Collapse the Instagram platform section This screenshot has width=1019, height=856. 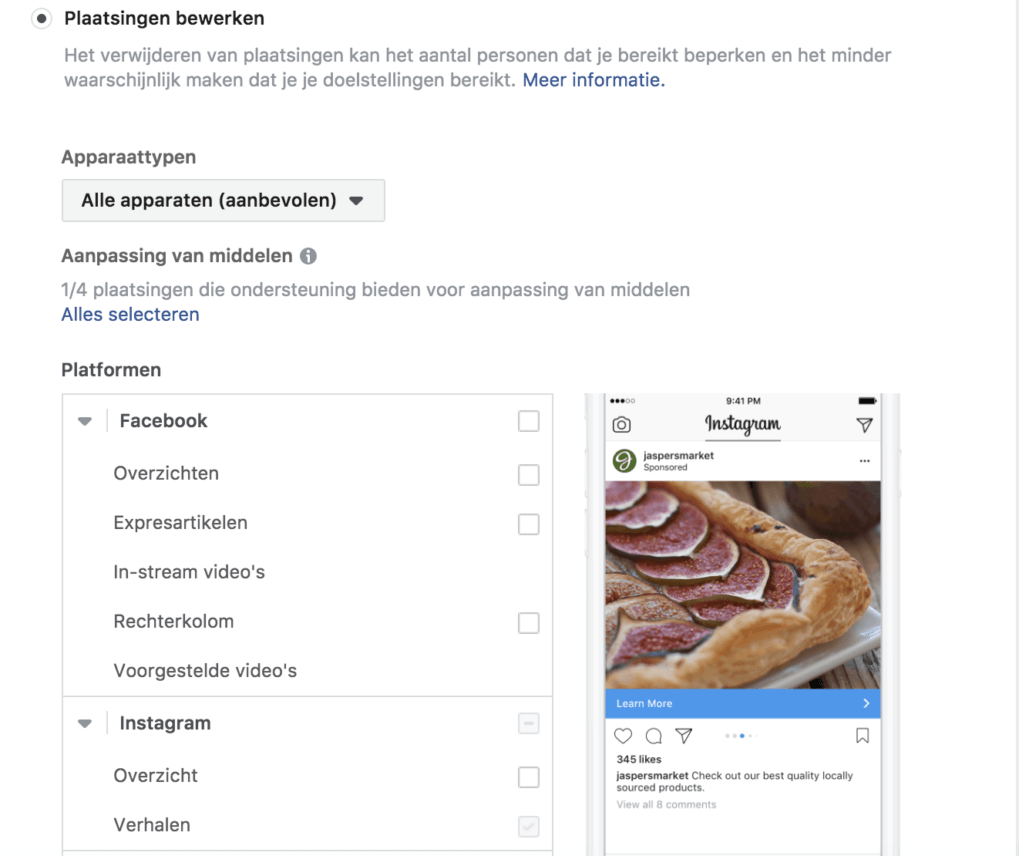tap(85, 724)
